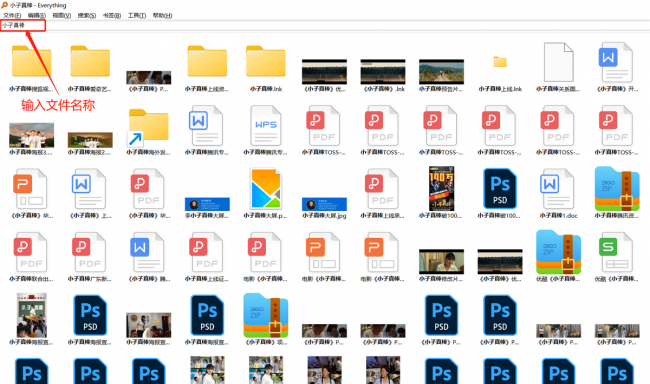Select the Word document 小子真棒腾讯专...
Screen dimensions: 650x384
coord(205,125)
